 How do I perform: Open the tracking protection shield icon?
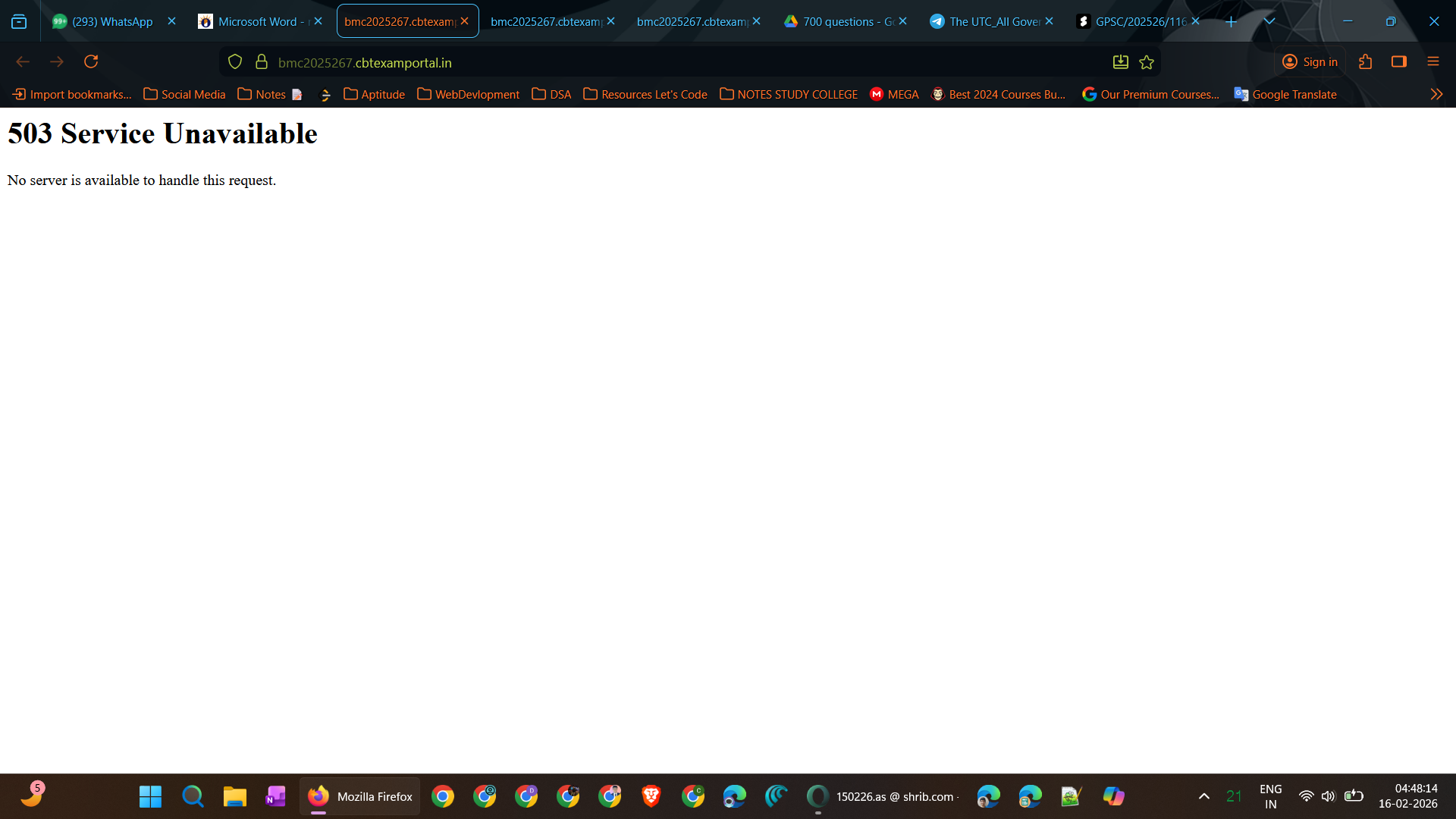[x=235, y=62]
